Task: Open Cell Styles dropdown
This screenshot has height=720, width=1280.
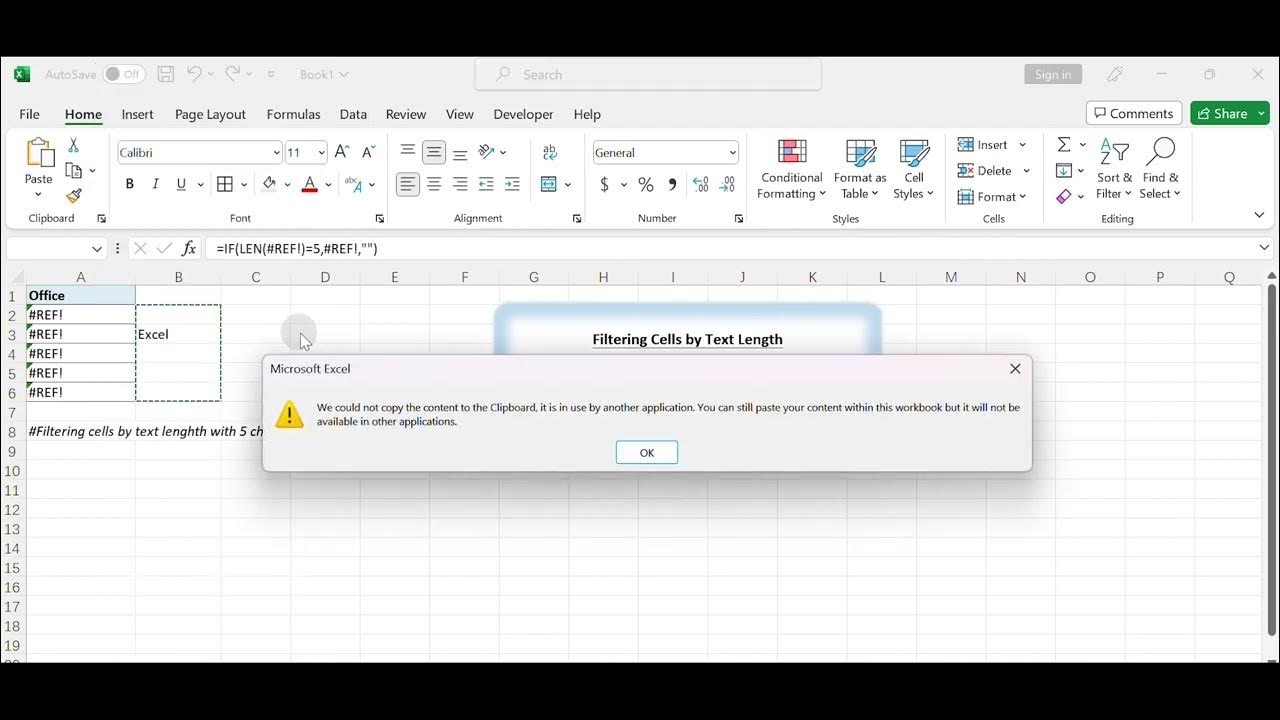Action: [913, 170]
